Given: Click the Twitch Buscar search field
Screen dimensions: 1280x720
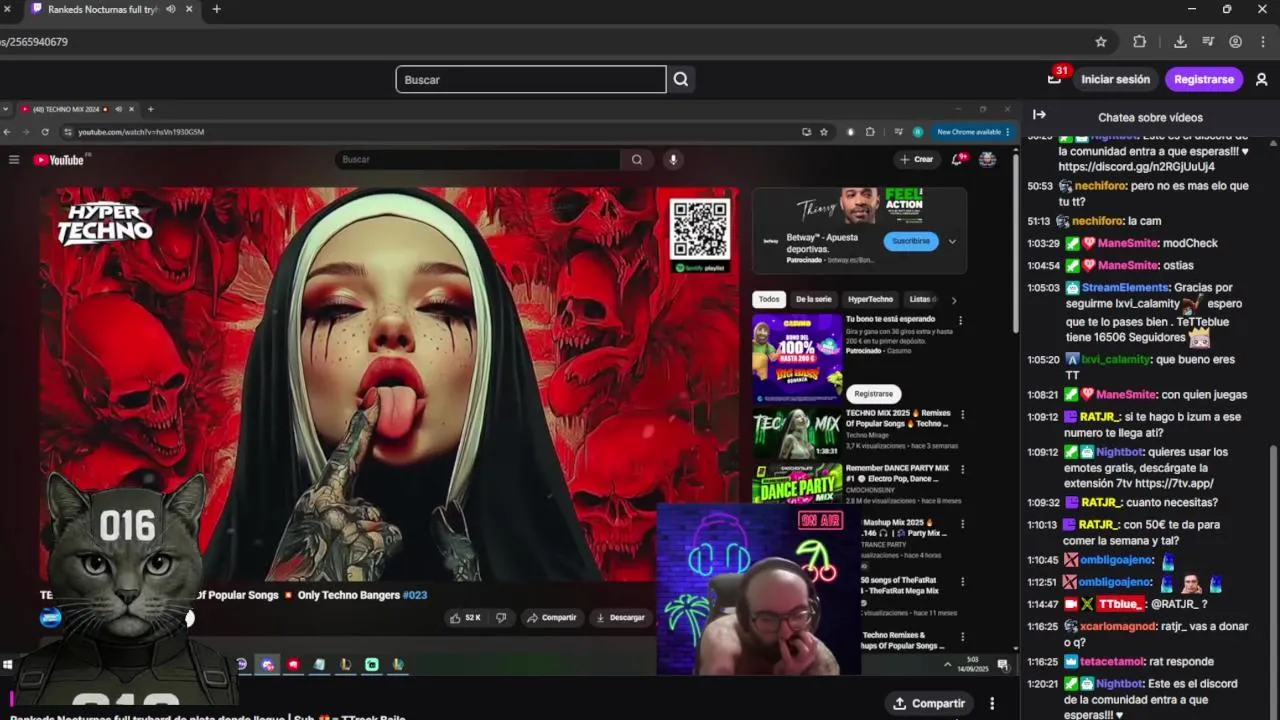Looking at the screenshot, I should click(x=531, y=79).
